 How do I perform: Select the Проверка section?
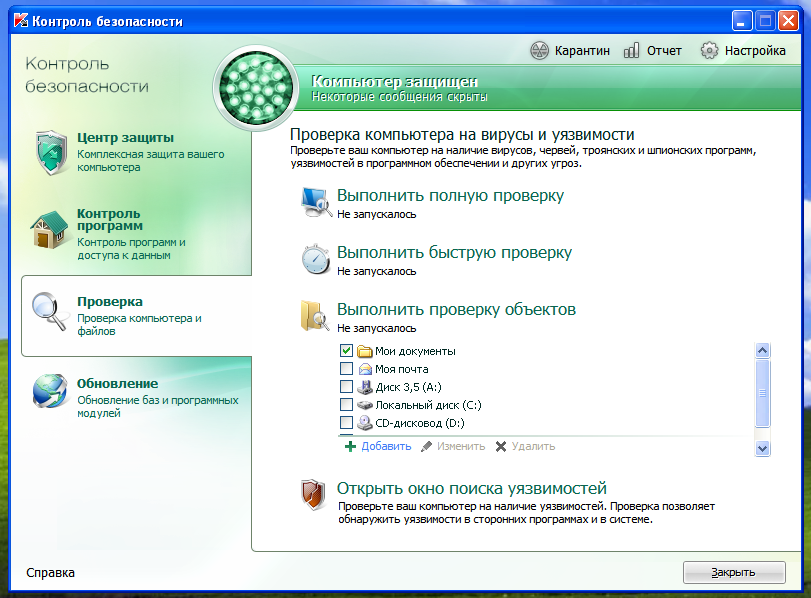click(136, 316)
